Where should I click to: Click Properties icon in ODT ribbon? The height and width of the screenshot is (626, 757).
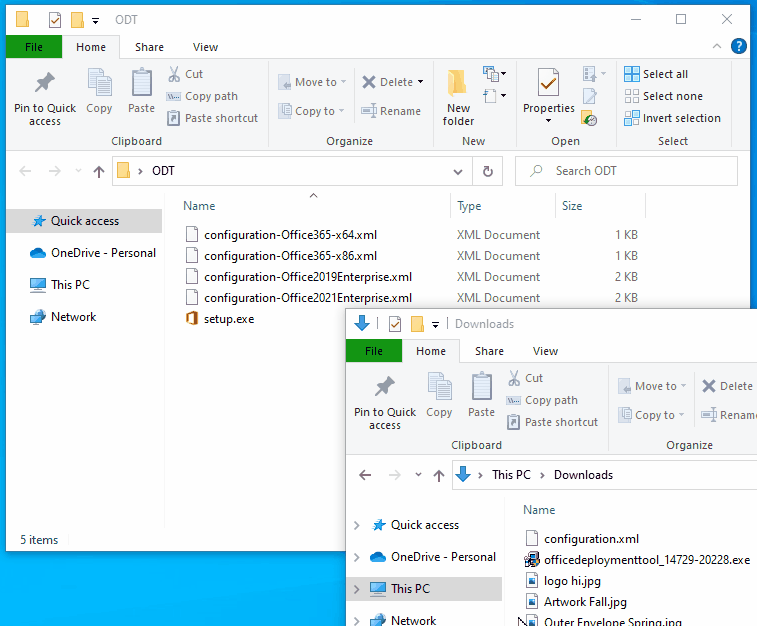(x=548, y=83)
